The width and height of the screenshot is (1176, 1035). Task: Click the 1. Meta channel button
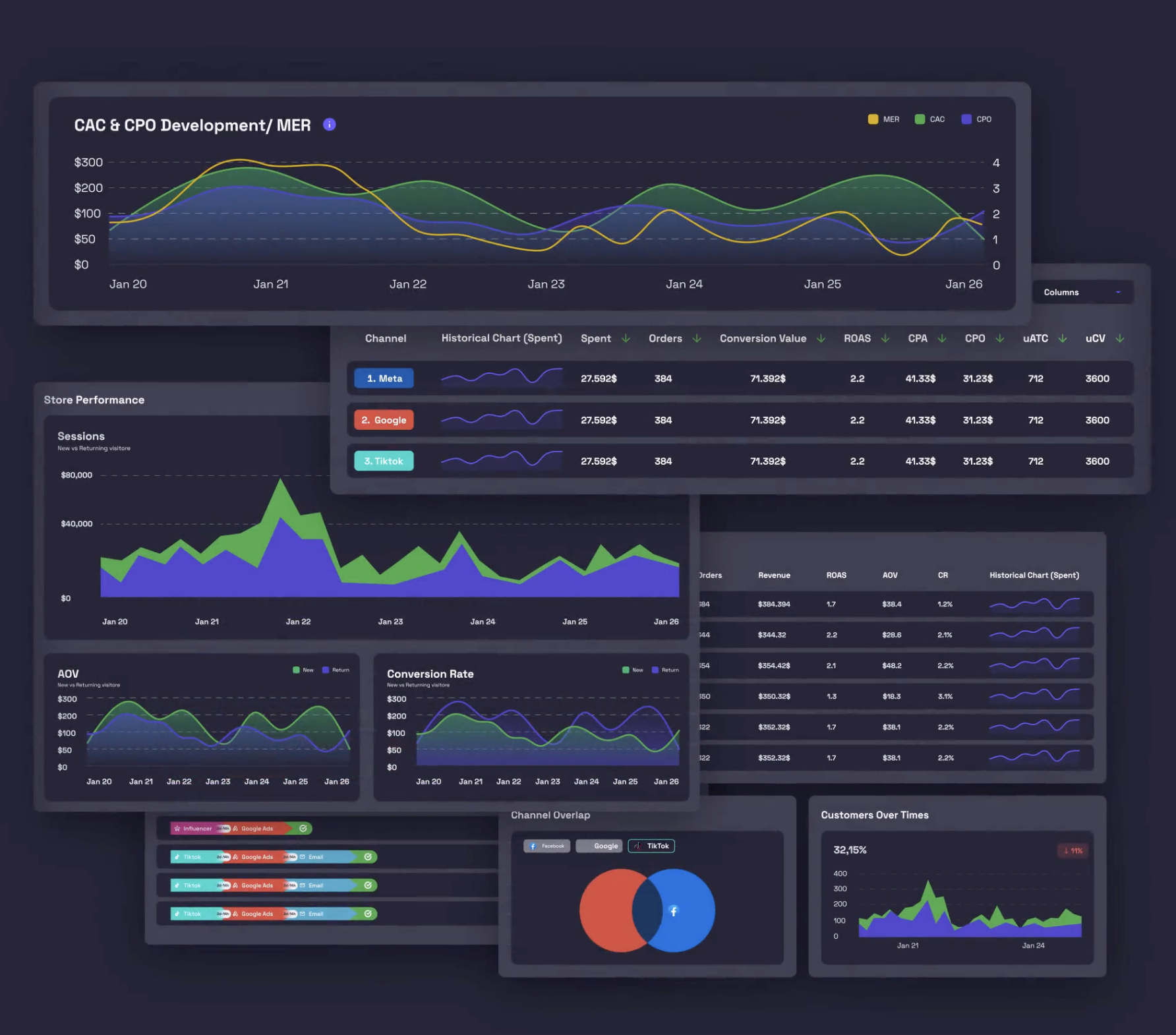[x=384, y=378]
